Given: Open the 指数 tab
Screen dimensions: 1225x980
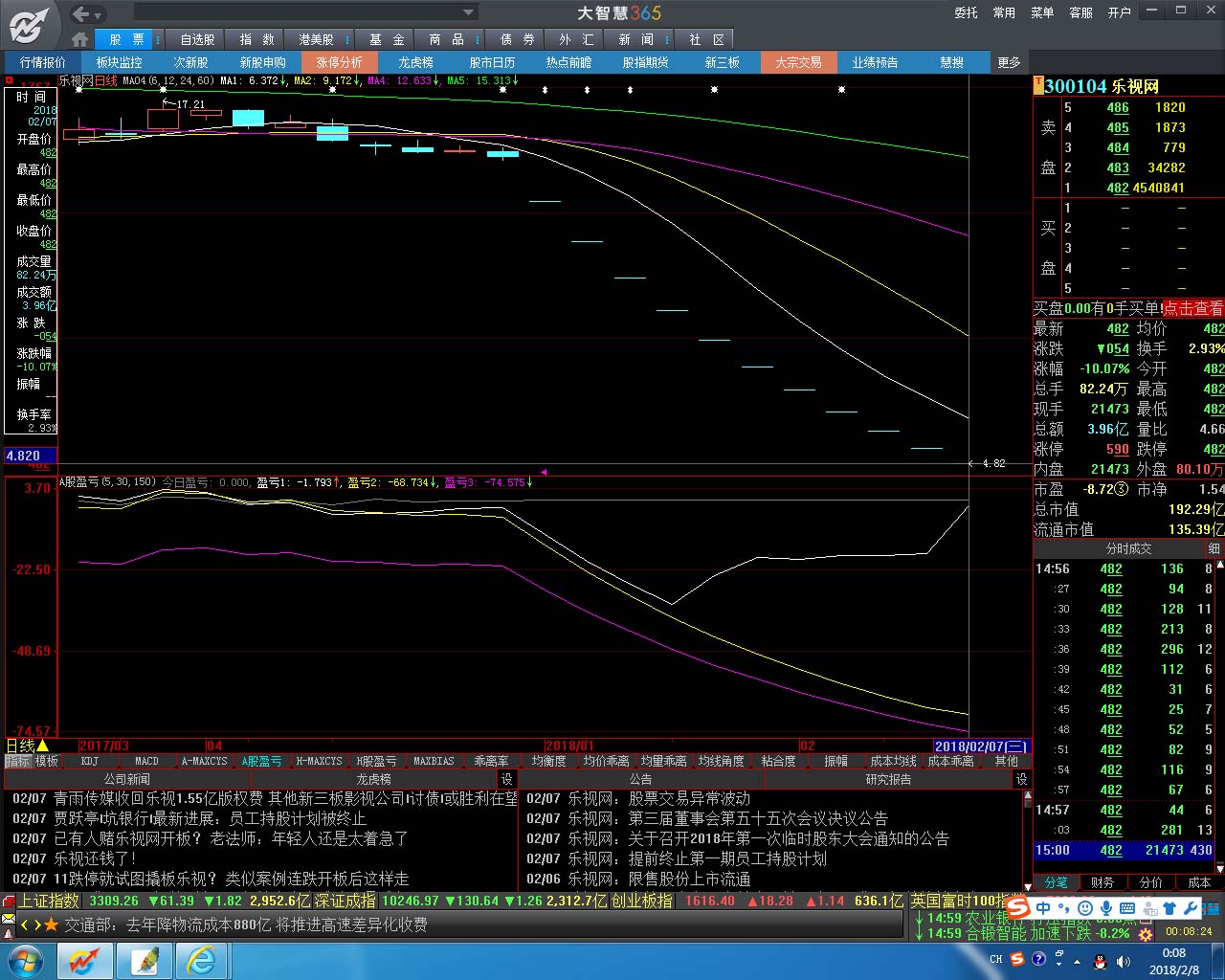Looking at the screenshot, I should pyautogui.click(x=256, y=39).
